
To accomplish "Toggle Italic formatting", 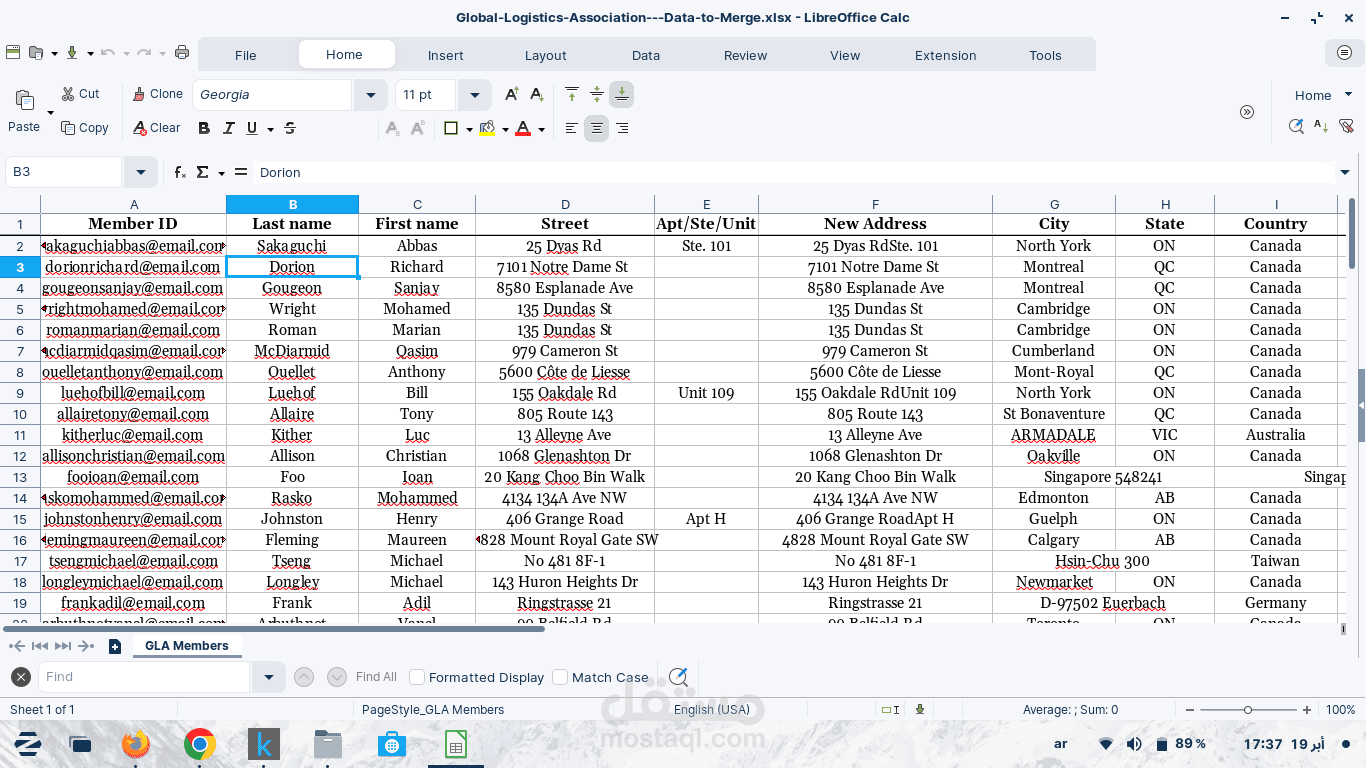I will [x=229, y=128].
